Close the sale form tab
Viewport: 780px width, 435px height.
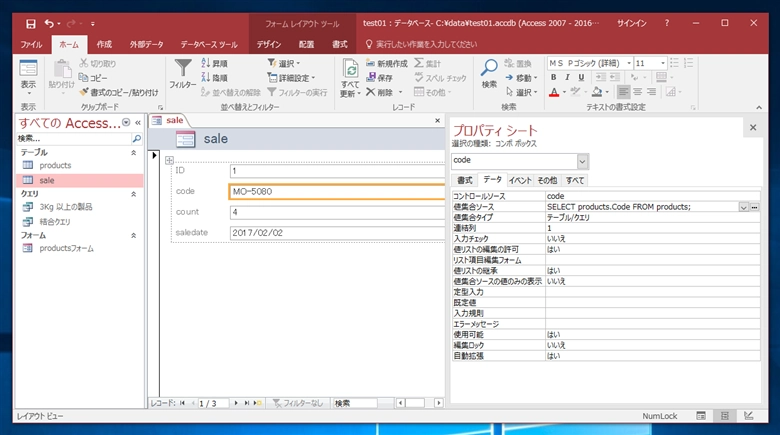437,120
